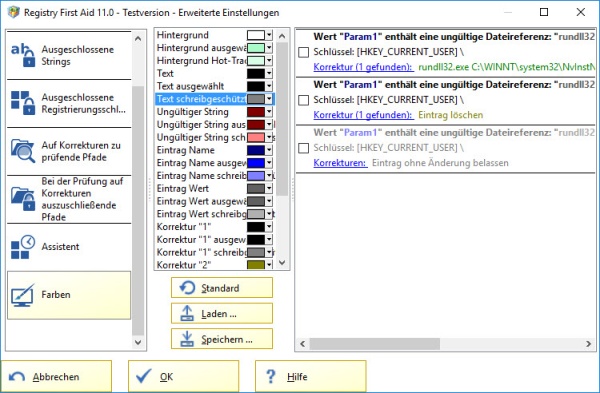The height and width of the screenshot is (393, 600).
Task: Click the Abbrechen undo arrow icon
Action: pos(17,377)
